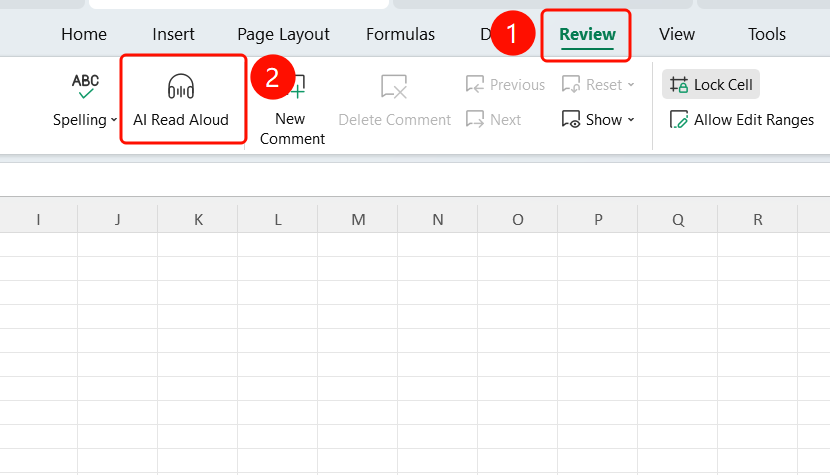Open Allow Edit Ranges
Screen dimensions: 830x475
[741, 120]
